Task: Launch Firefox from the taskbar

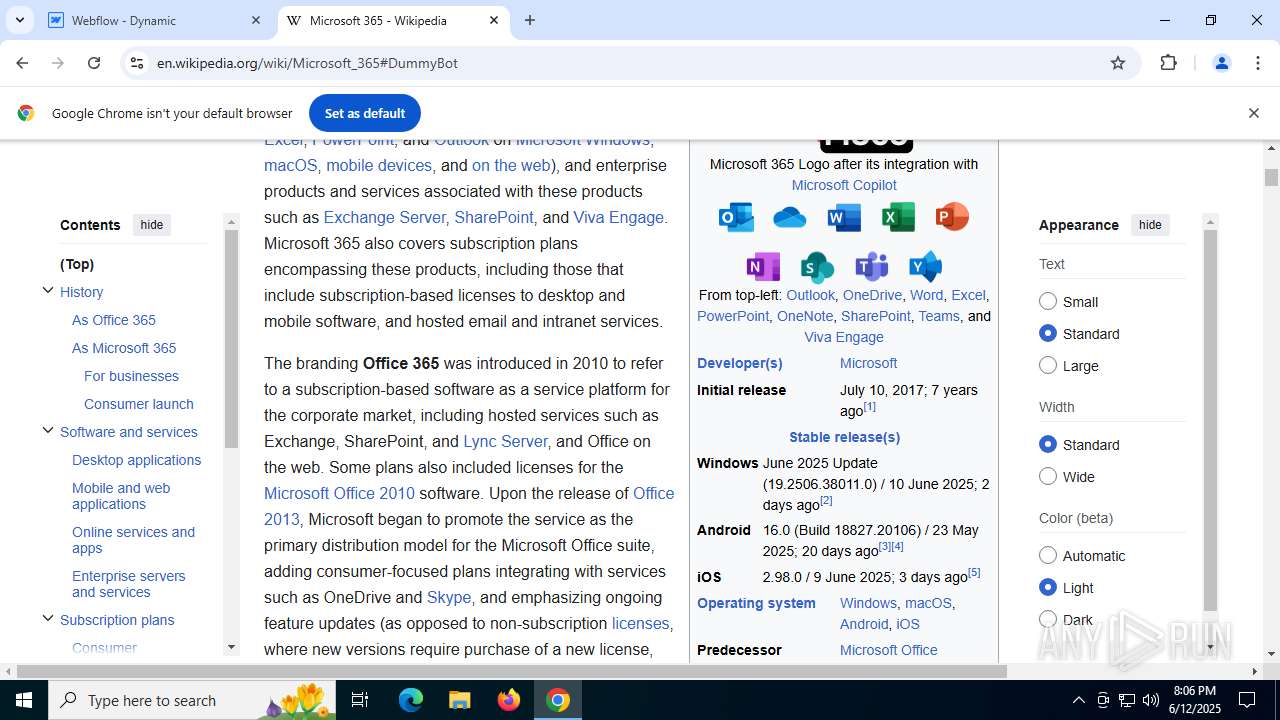Action: [x=509, y=700]
